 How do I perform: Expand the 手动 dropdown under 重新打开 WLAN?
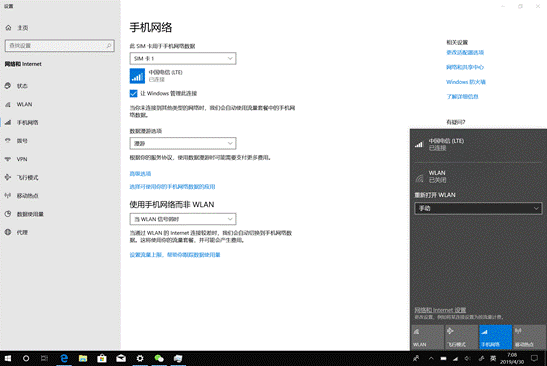click(x=478, y=208)
